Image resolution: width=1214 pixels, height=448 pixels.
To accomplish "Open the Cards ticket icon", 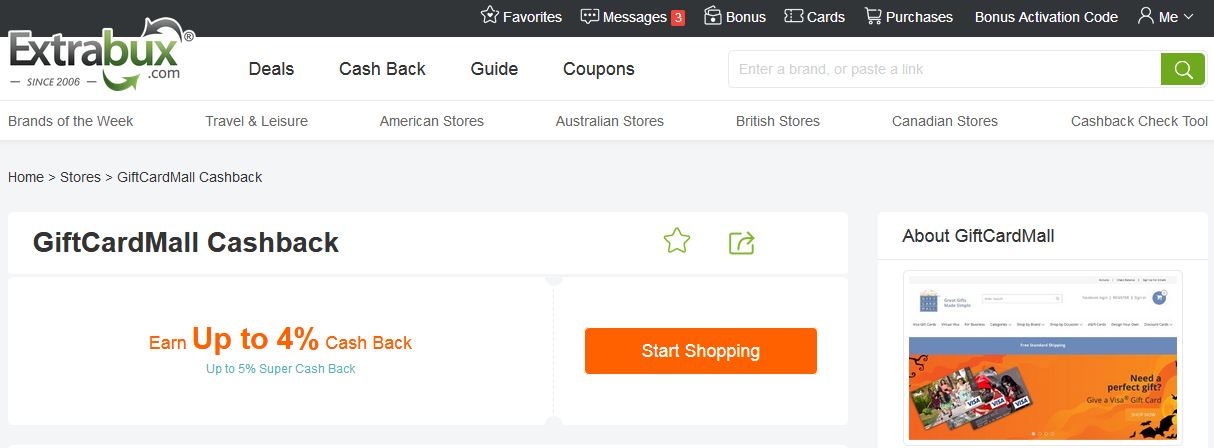I will [x=794, y=16].
